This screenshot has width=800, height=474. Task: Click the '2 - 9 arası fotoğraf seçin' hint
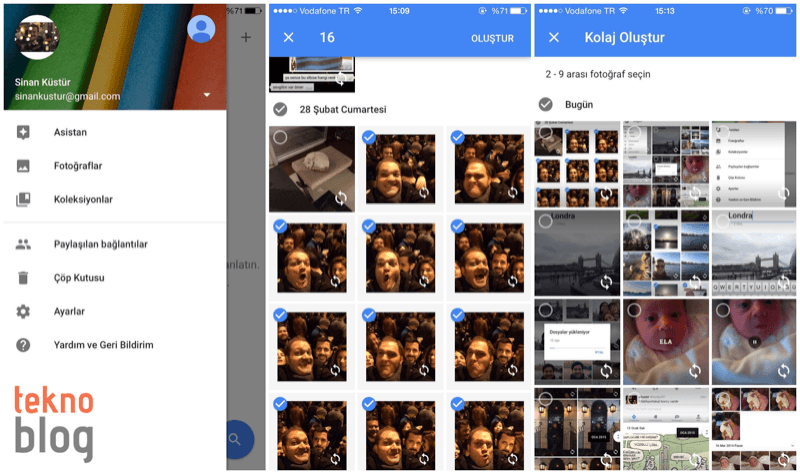coord(598,74)
